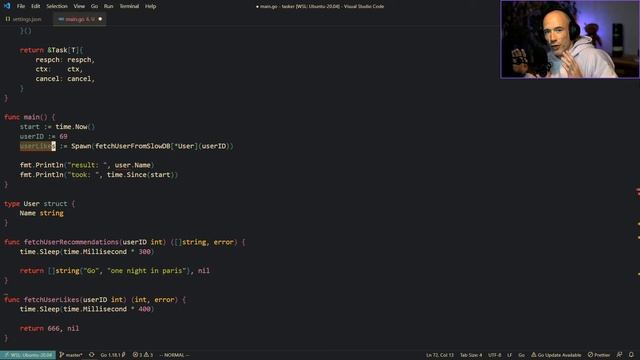Click the Ln 72, Col 13 cursor position
Viewport: 640px width, 360px height.
(x=440, y=355)
